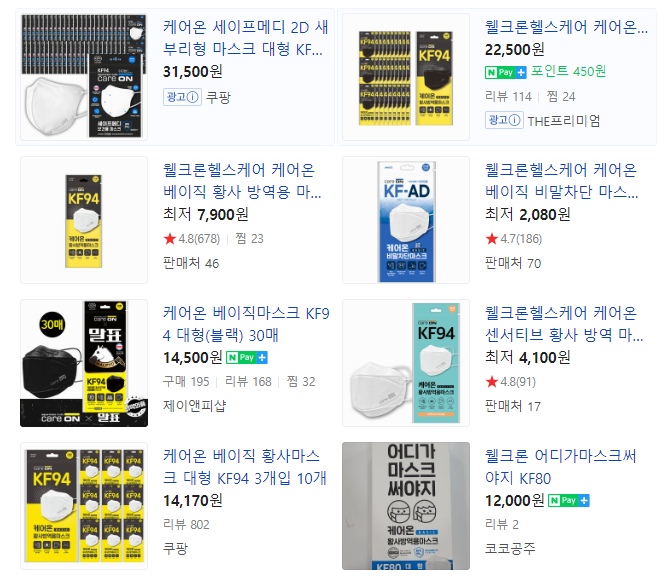The image size is (662, 581).
Task: Click the black 말표 30매 mask thumbnail
Action: click(84, 363)
